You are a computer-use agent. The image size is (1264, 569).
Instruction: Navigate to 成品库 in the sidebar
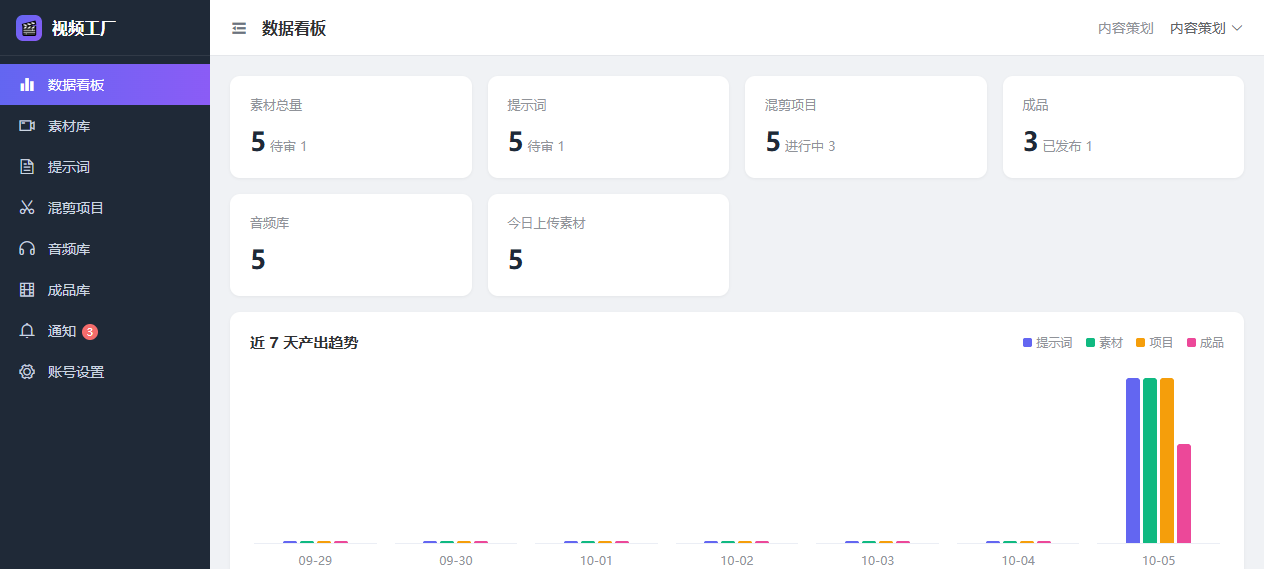click(105, 290)
